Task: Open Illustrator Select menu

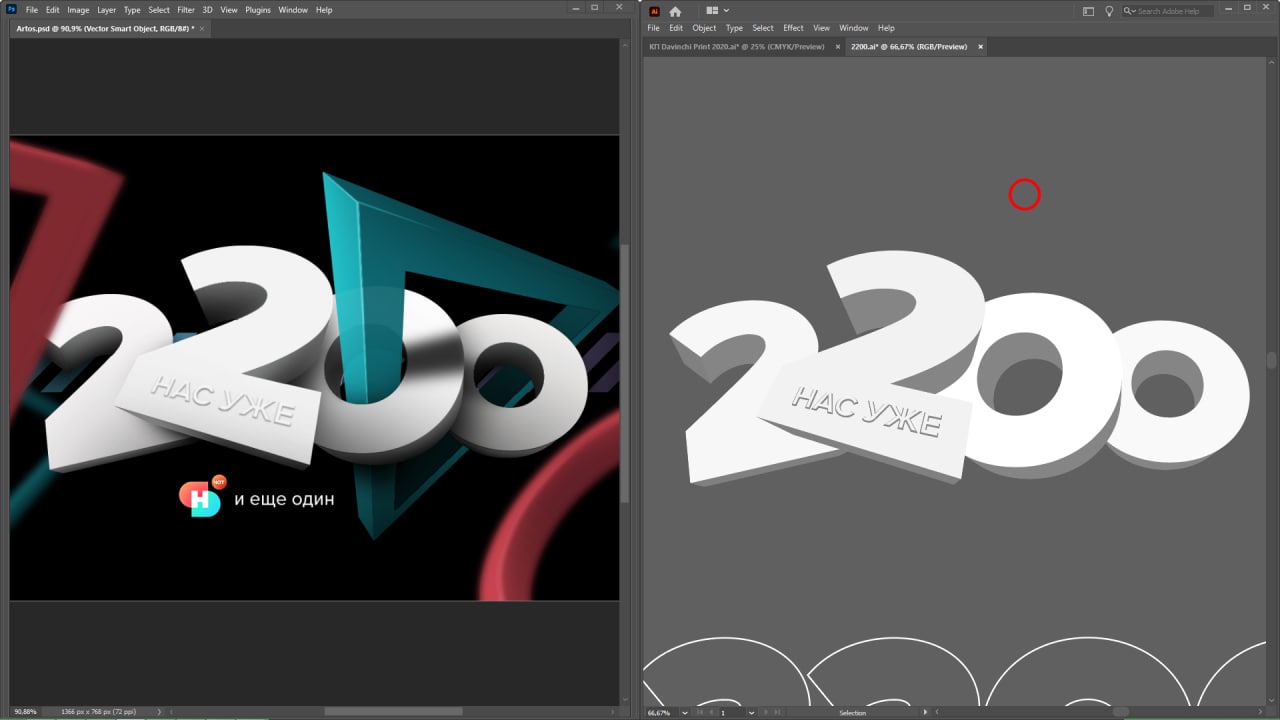Action: point(763,28)
